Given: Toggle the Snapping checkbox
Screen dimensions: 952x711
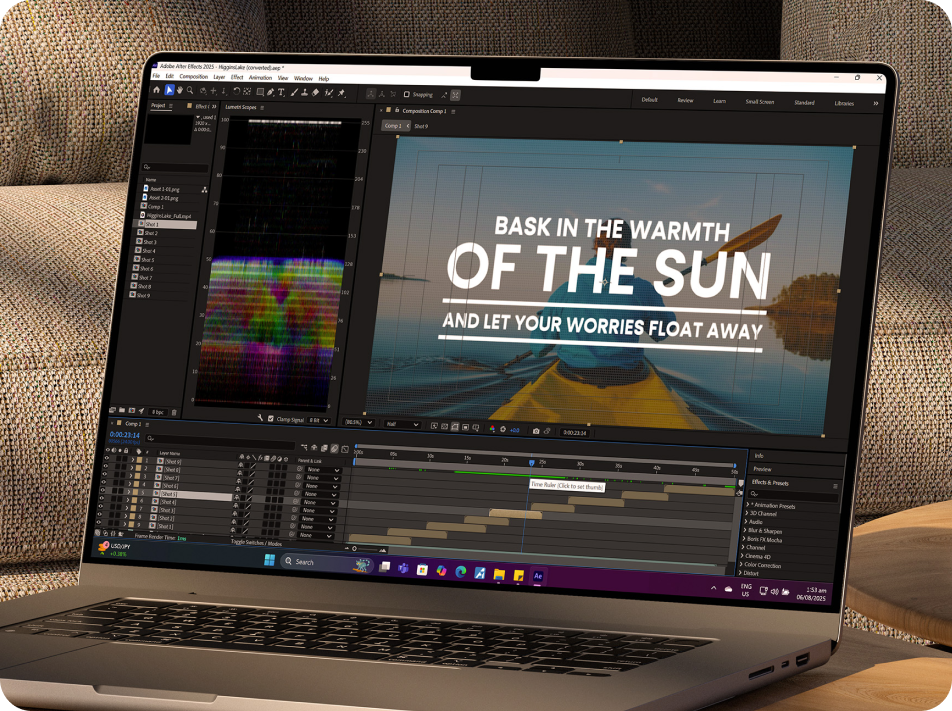Looking at the screenshot, I should [407, 94].
